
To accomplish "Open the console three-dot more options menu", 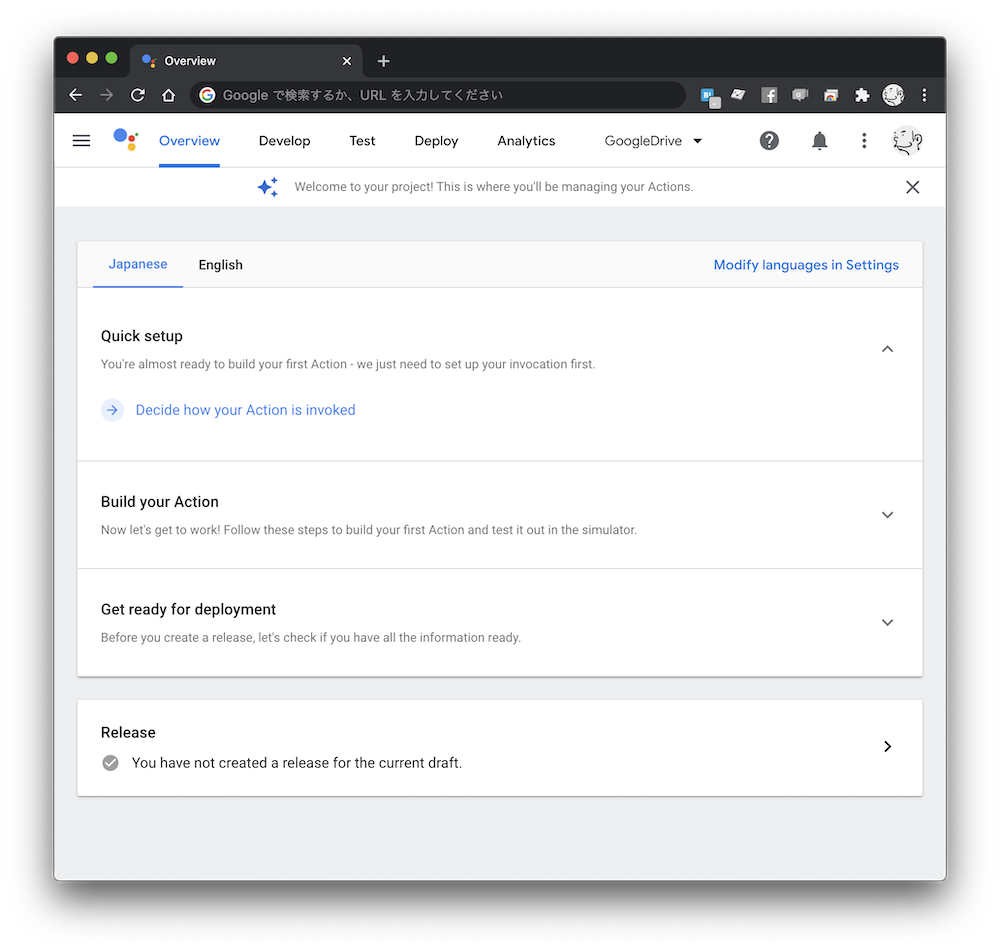I will pos(864,140).
